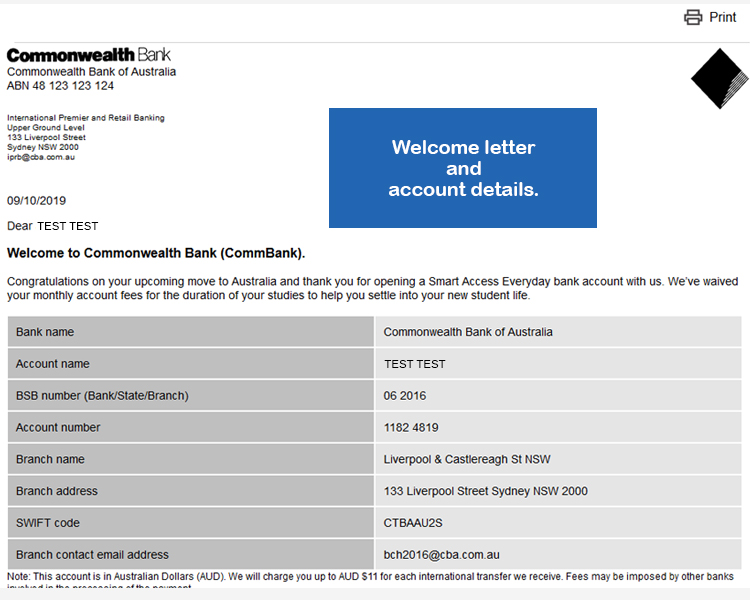Click the blue Welcome letter banner
Screen dimensions: 750x600
pyautogui.click(x=463, y=168)
